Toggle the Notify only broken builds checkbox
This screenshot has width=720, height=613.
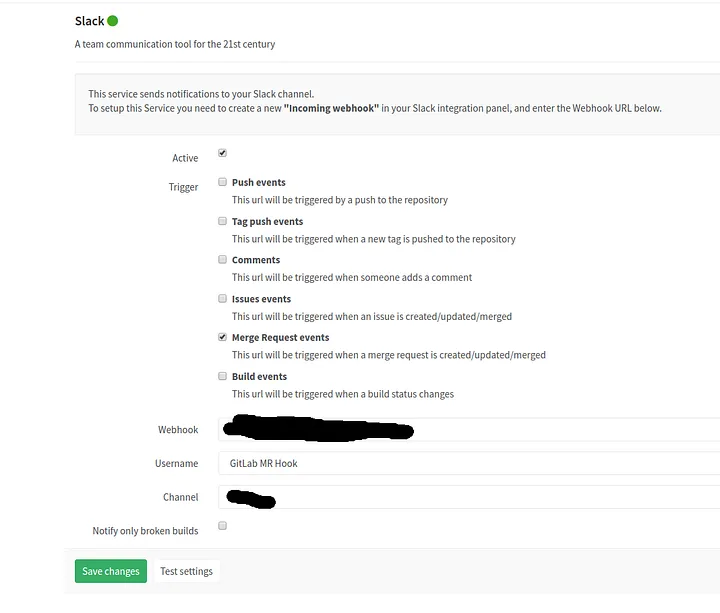click(x=222, y=525)
